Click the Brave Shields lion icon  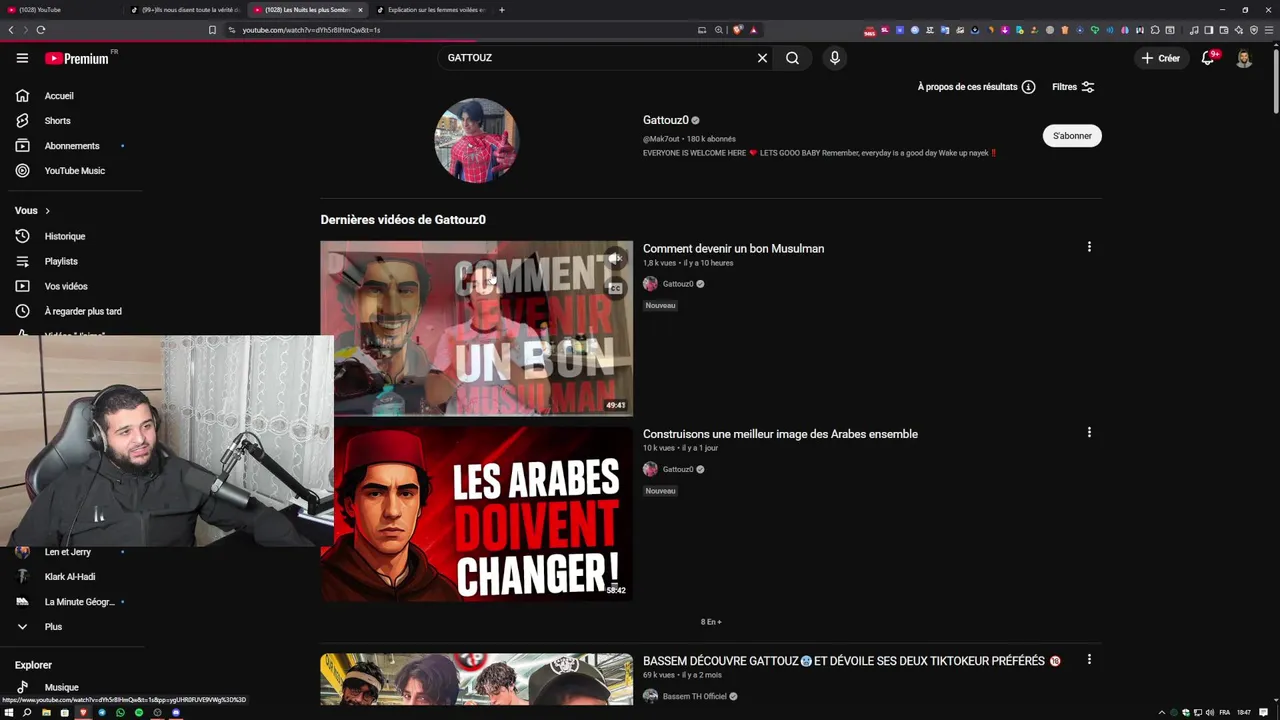tap(738, 30)
